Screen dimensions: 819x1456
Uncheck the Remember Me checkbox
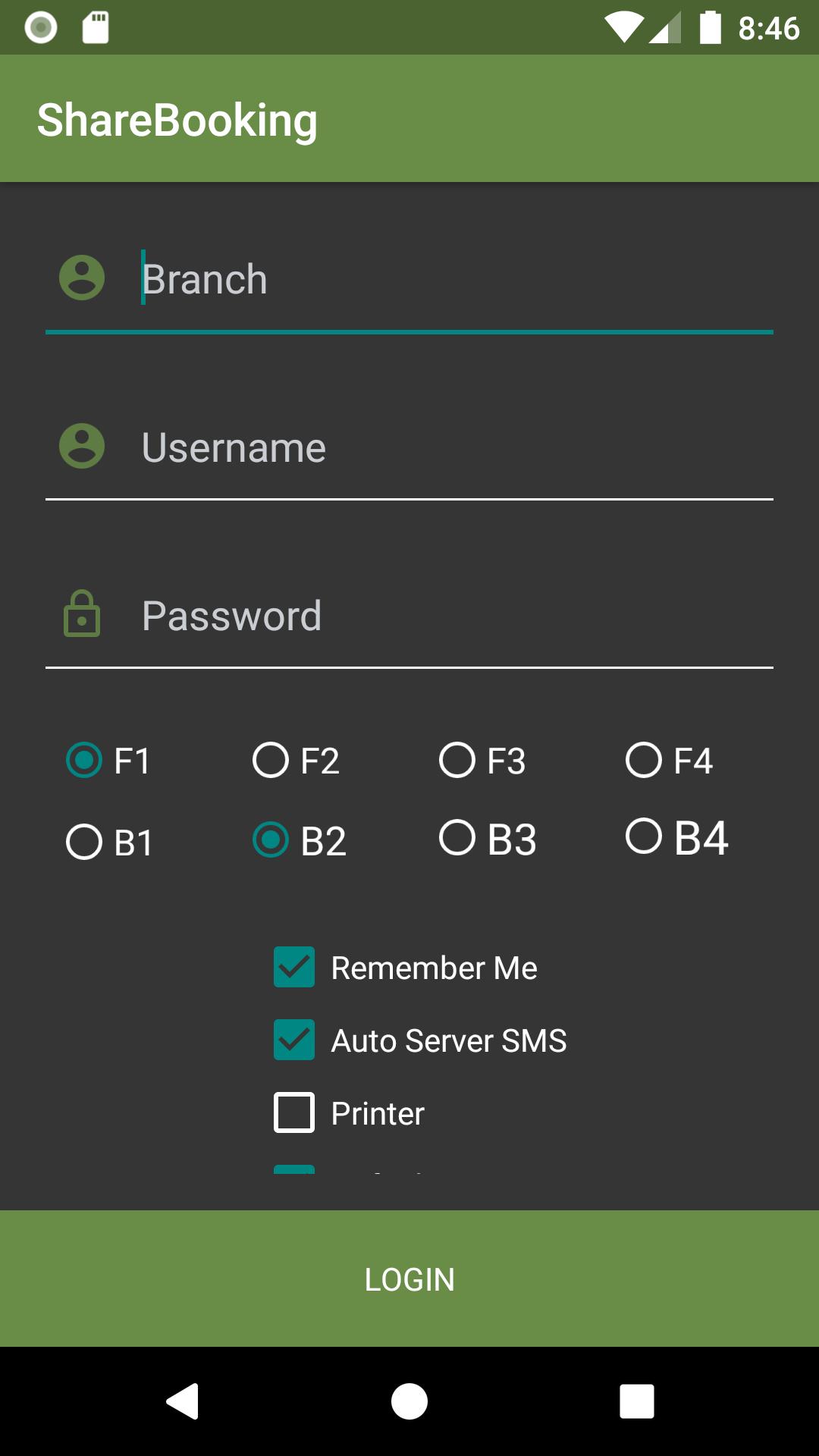coord(294,967)
